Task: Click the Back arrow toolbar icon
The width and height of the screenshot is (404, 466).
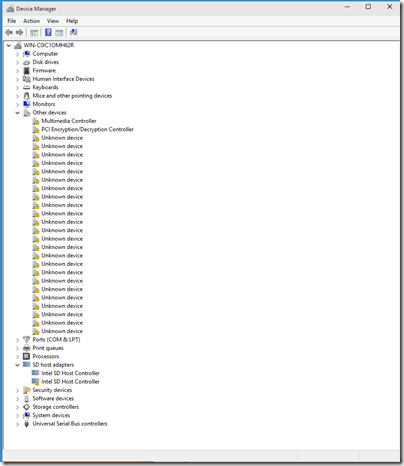Action: pyautogui.click(x=9, y=32)
